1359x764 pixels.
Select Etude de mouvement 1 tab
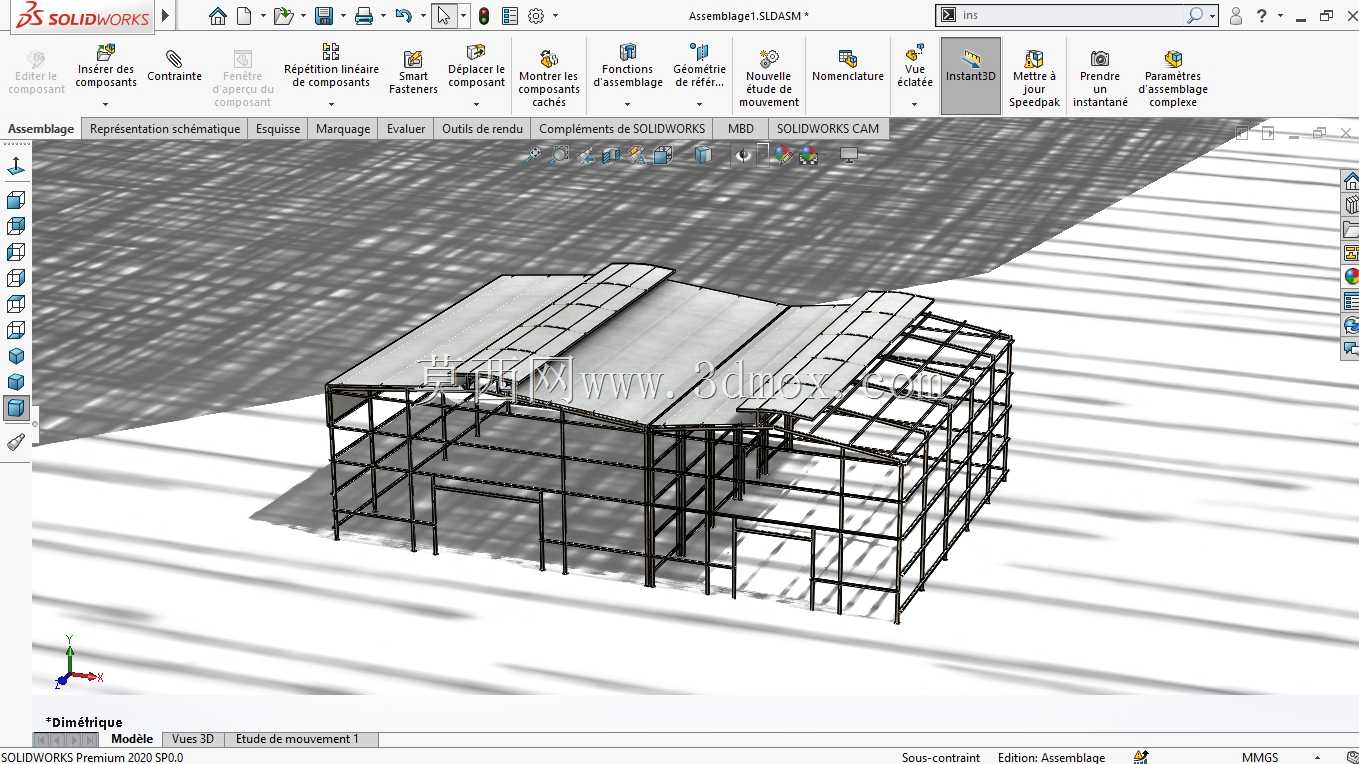302,739
